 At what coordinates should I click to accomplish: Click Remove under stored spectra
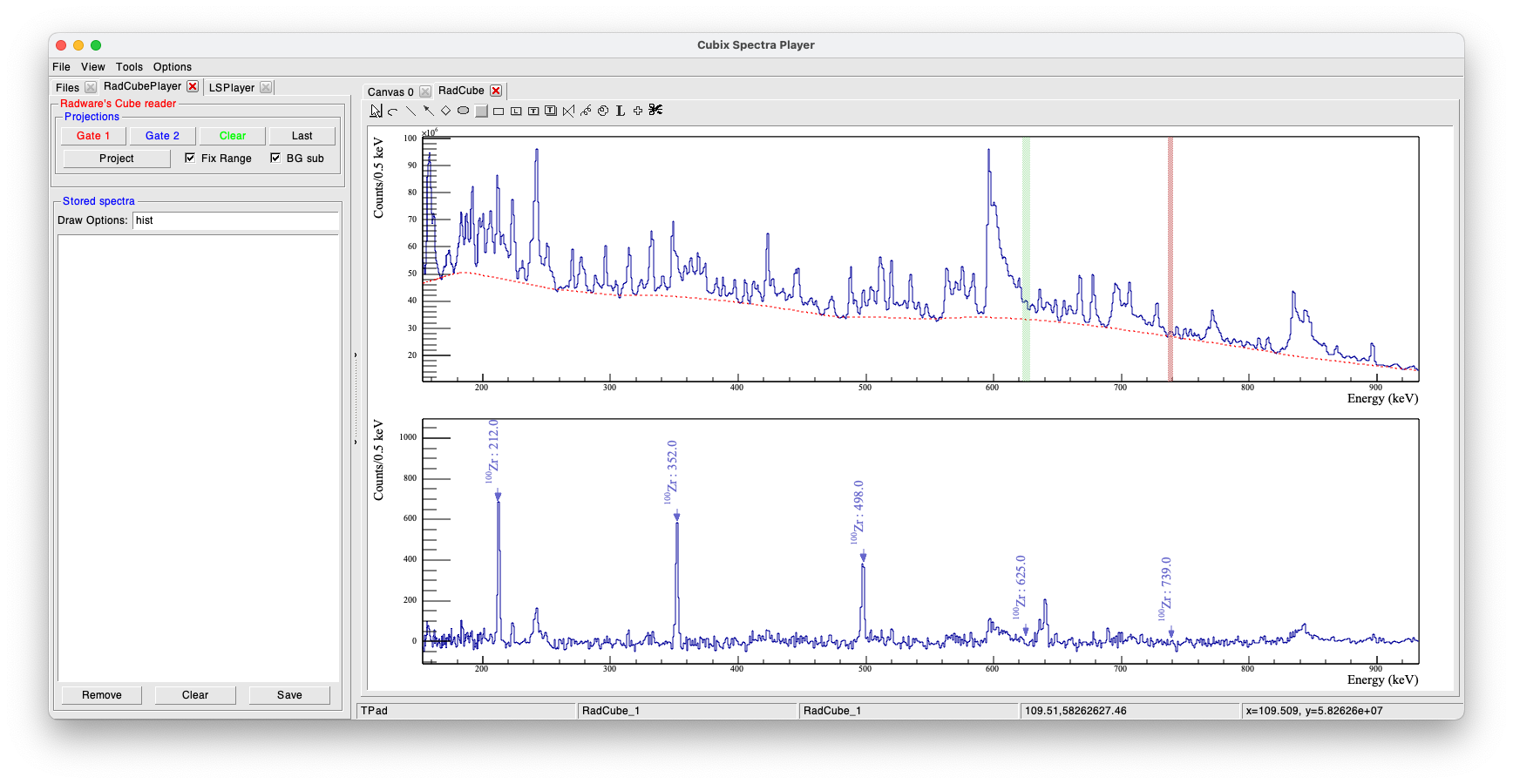click(x=102, y=695)
